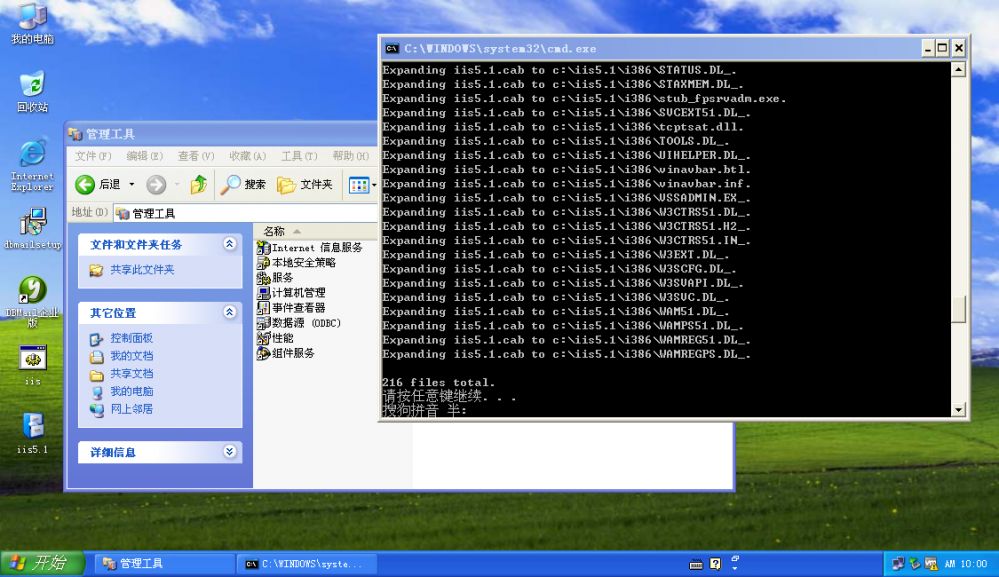Select the Services item

(275, 278)
